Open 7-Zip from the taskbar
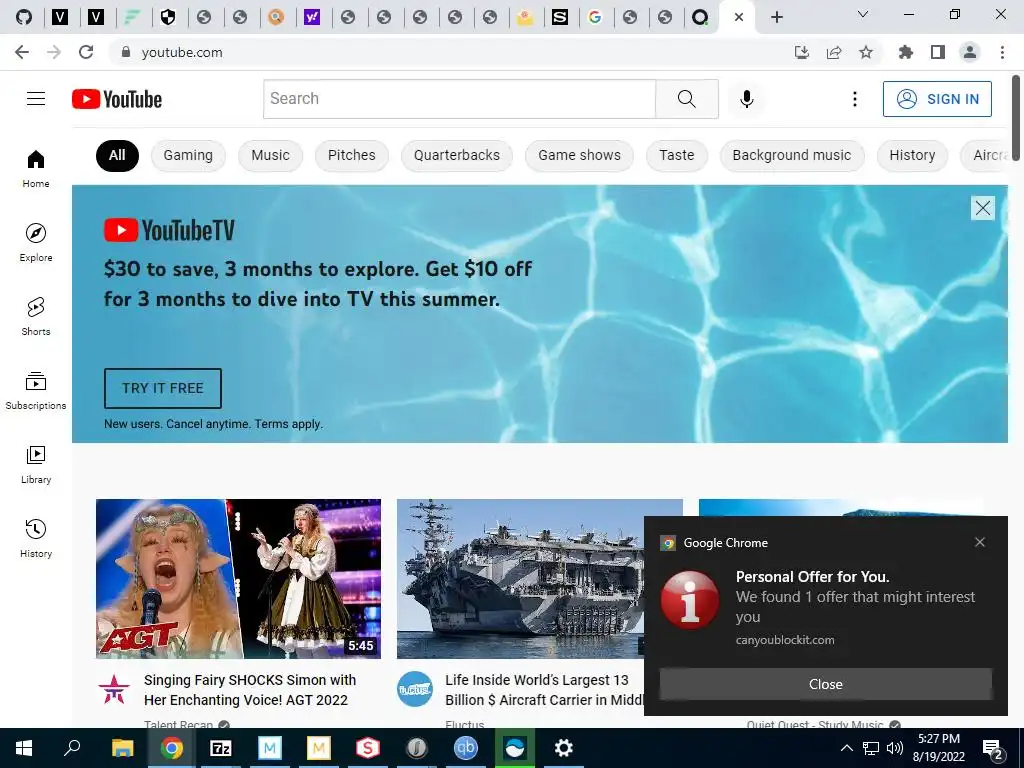 tap(221, 748)
